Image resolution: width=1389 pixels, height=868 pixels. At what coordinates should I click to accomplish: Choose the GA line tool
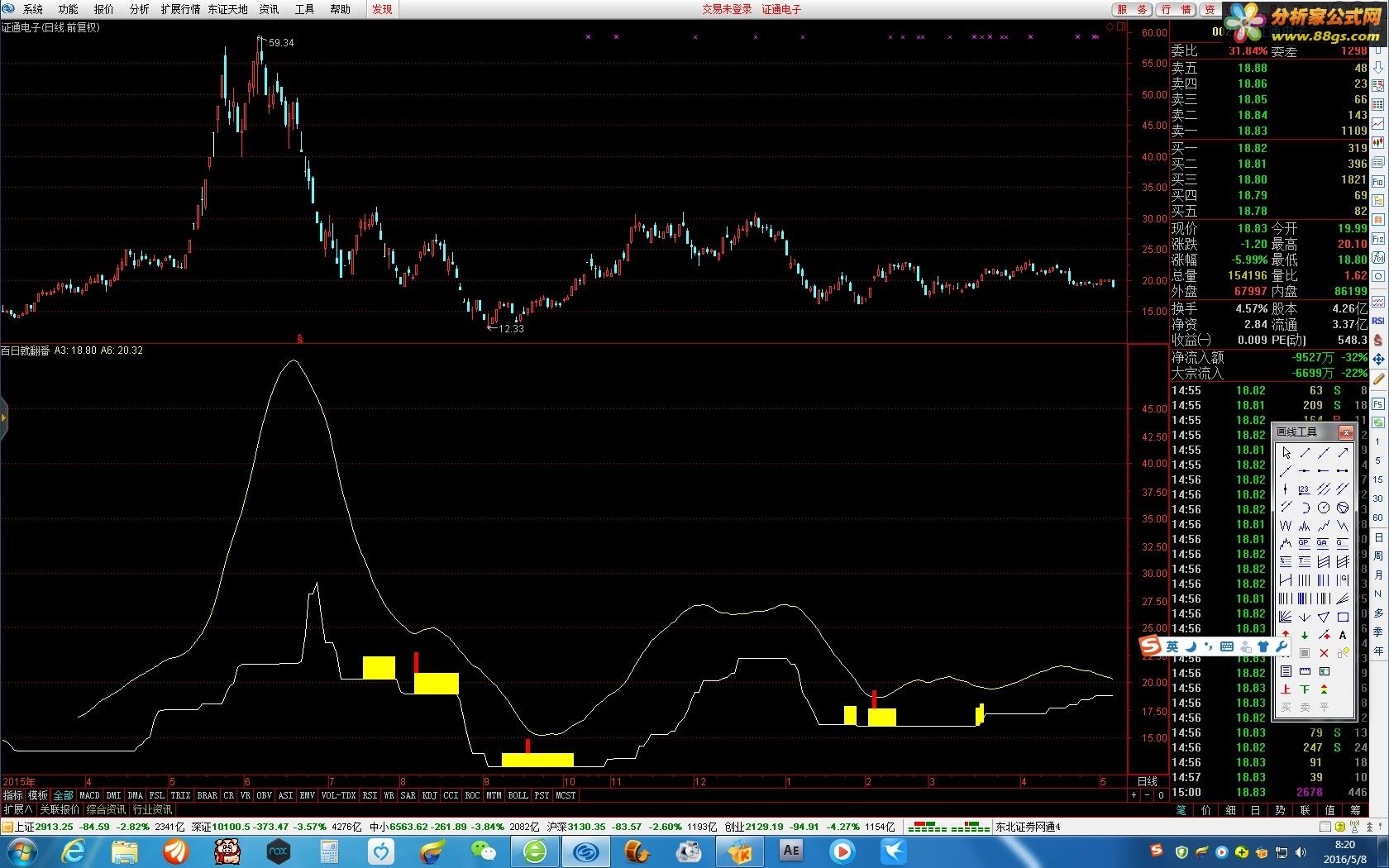point(1323,543)
